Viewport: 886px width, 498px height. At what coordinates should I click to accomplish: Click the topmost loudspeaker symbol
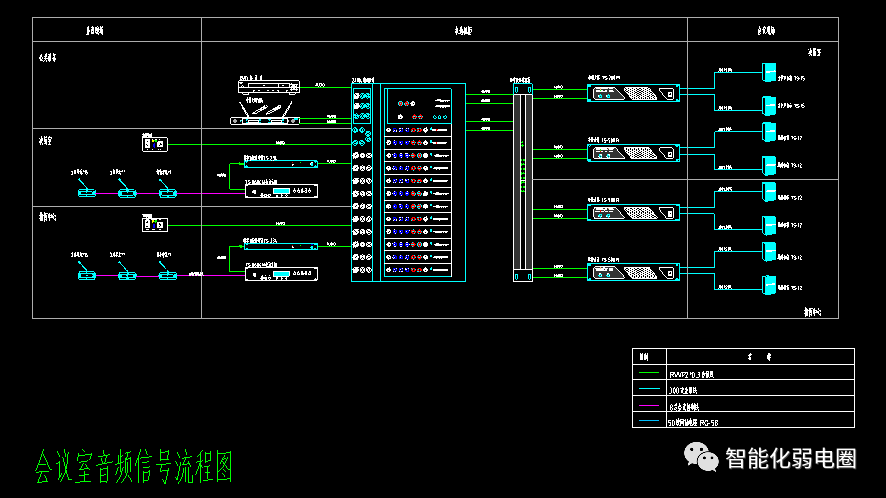click(768, 73)
